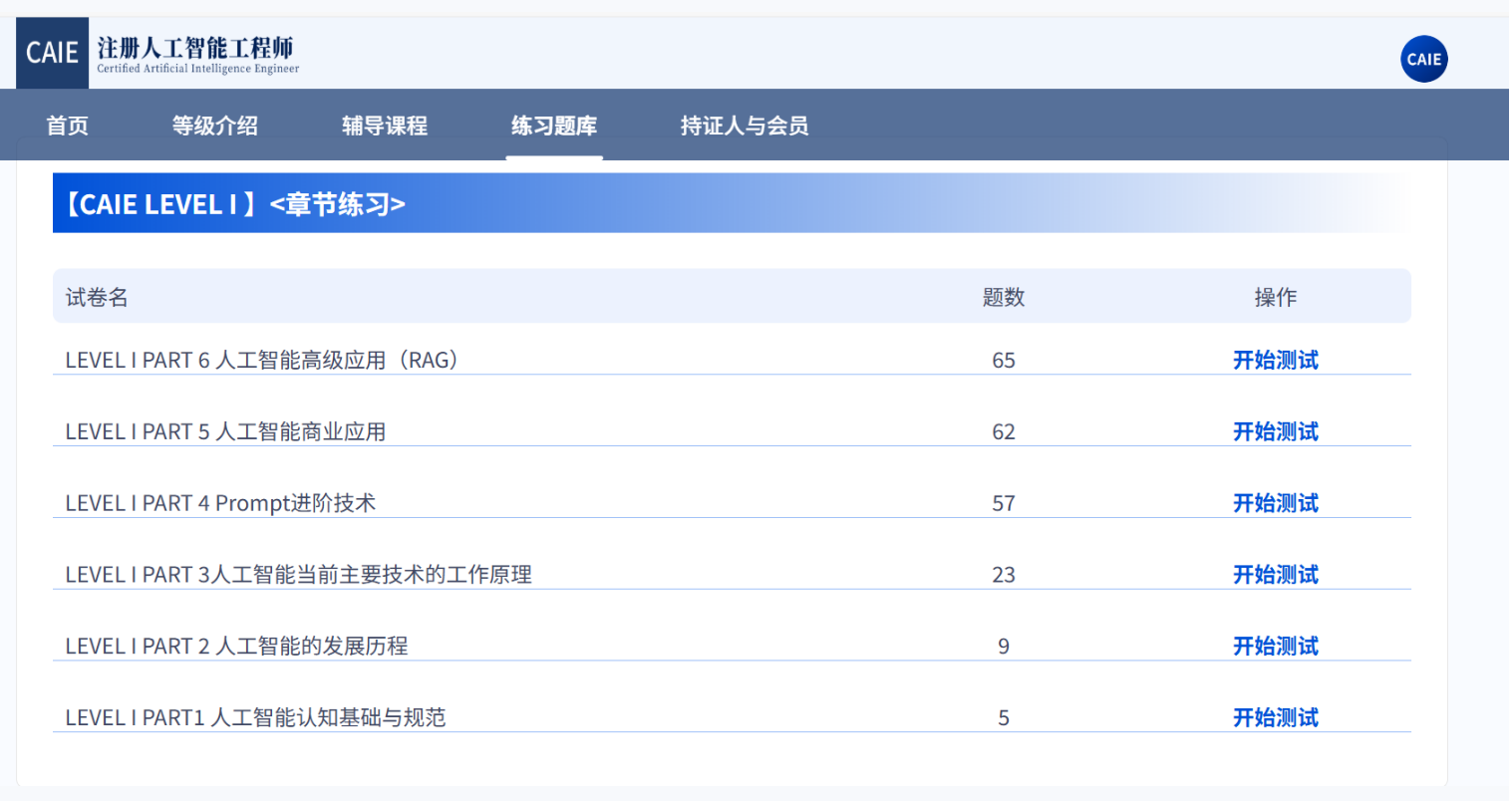Viewport: 1512px width, 801px height.
Task: Select the 练习题库 navigation tab
Action: (x=554, y=126)
